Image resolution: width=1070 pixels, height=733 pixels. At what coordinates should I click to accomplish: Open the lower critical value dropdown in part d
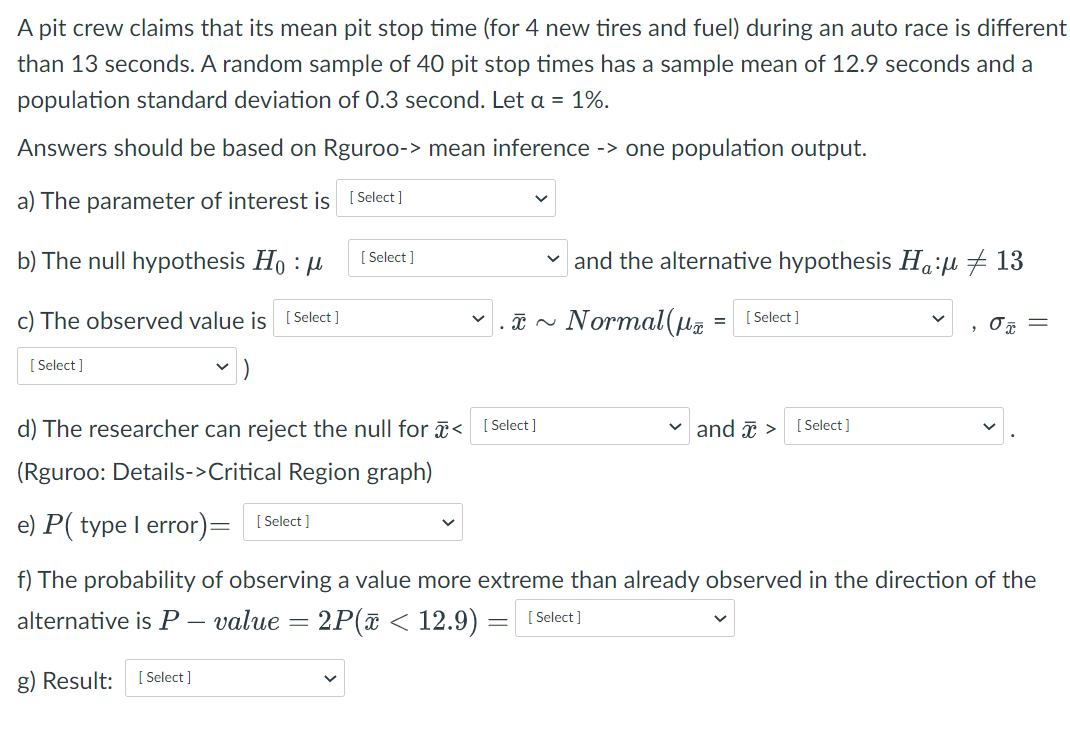tap(580, 425)
